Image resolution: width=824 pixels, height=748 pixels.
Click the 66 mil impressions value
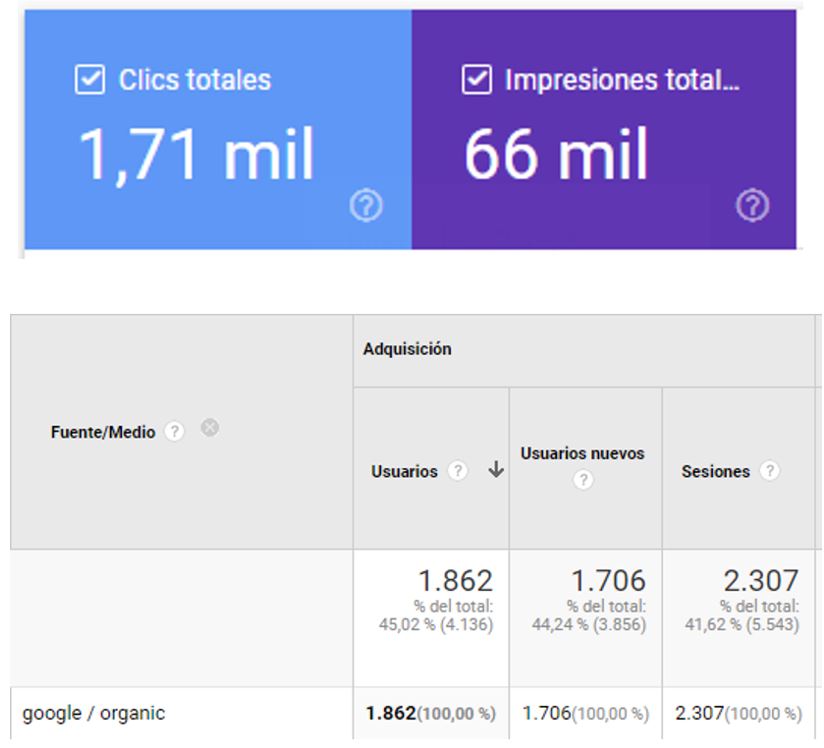[556, 156]
